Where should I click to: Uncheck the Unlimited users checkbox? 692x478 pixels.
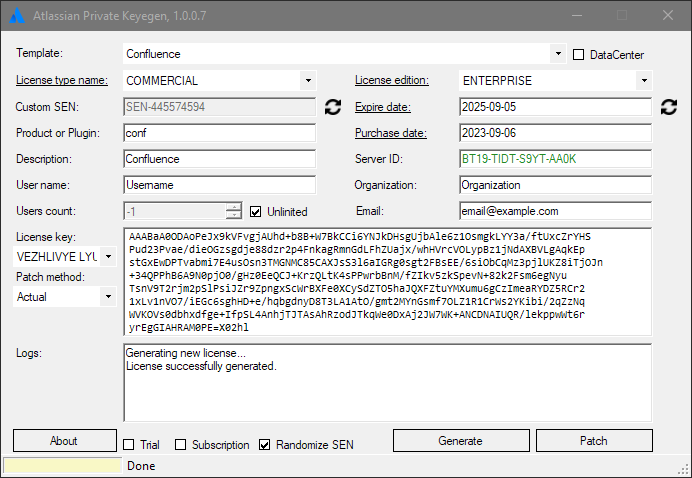click(x=256, y=212)
